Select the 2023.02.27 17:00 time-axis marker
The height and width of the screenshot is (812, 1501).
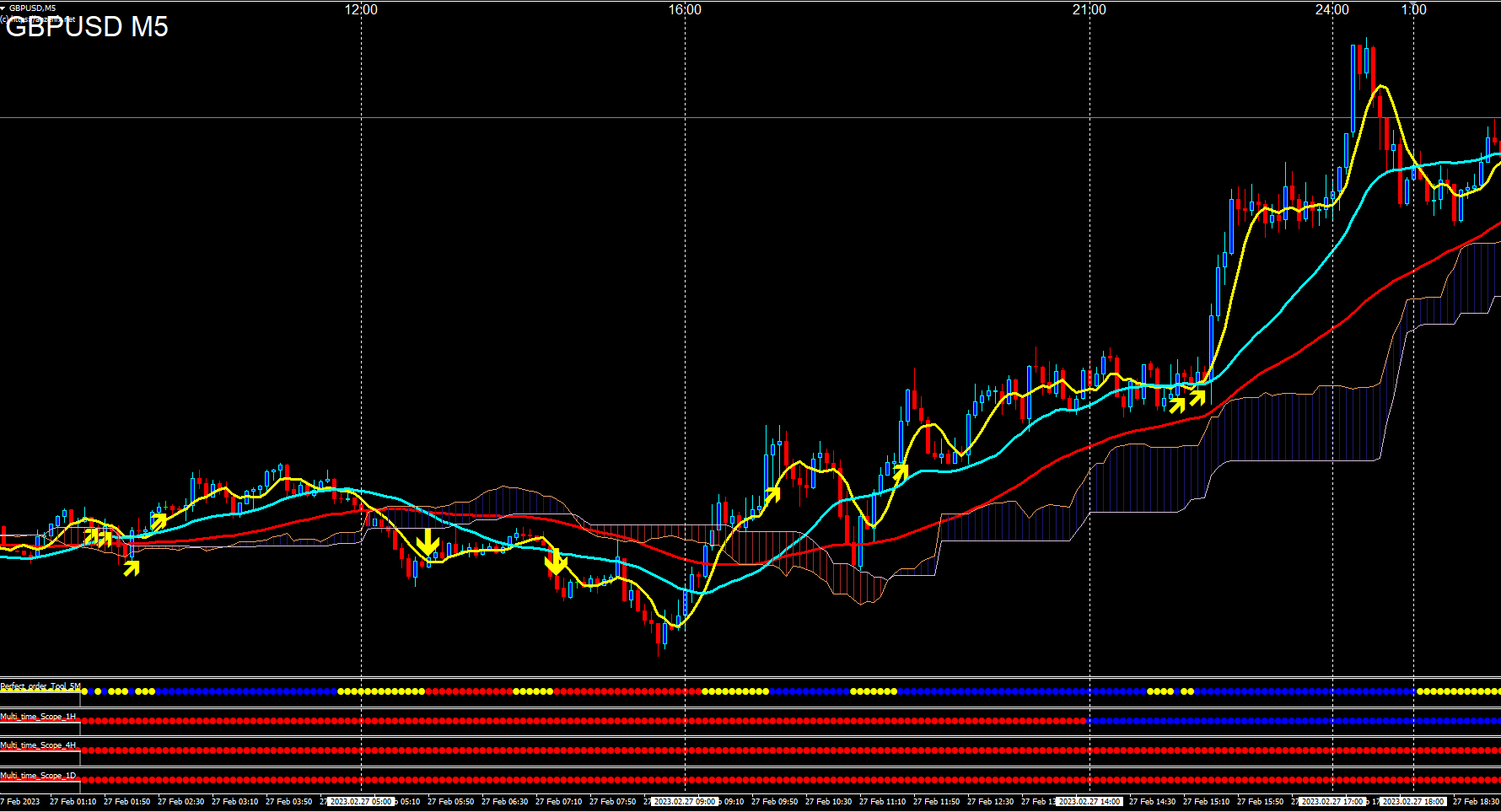tap(1332, 802)
